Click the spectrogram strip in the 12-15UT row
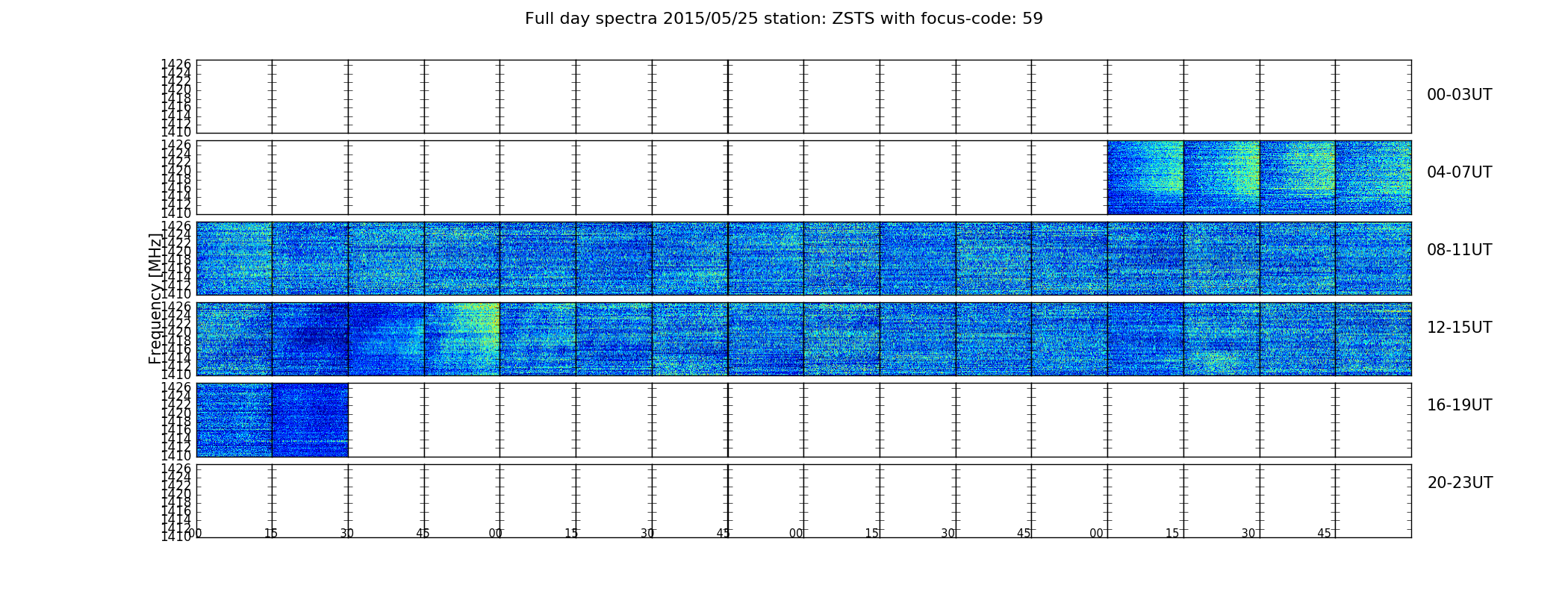Image resolution: width=1568 pixels, height=597 pixels. 803,339
